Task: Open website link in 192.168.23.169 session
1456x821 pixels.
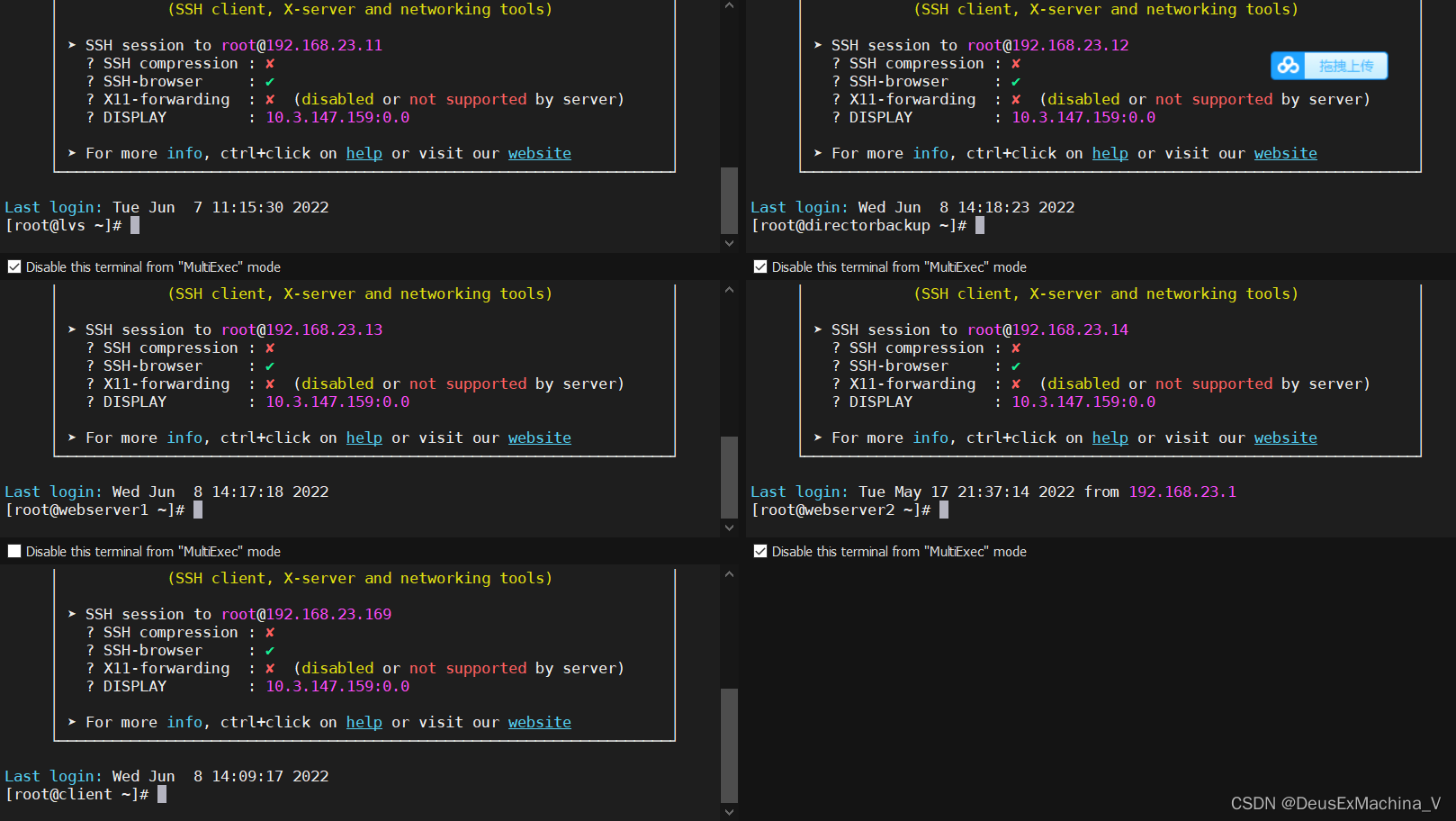Action: coord(540,722)
